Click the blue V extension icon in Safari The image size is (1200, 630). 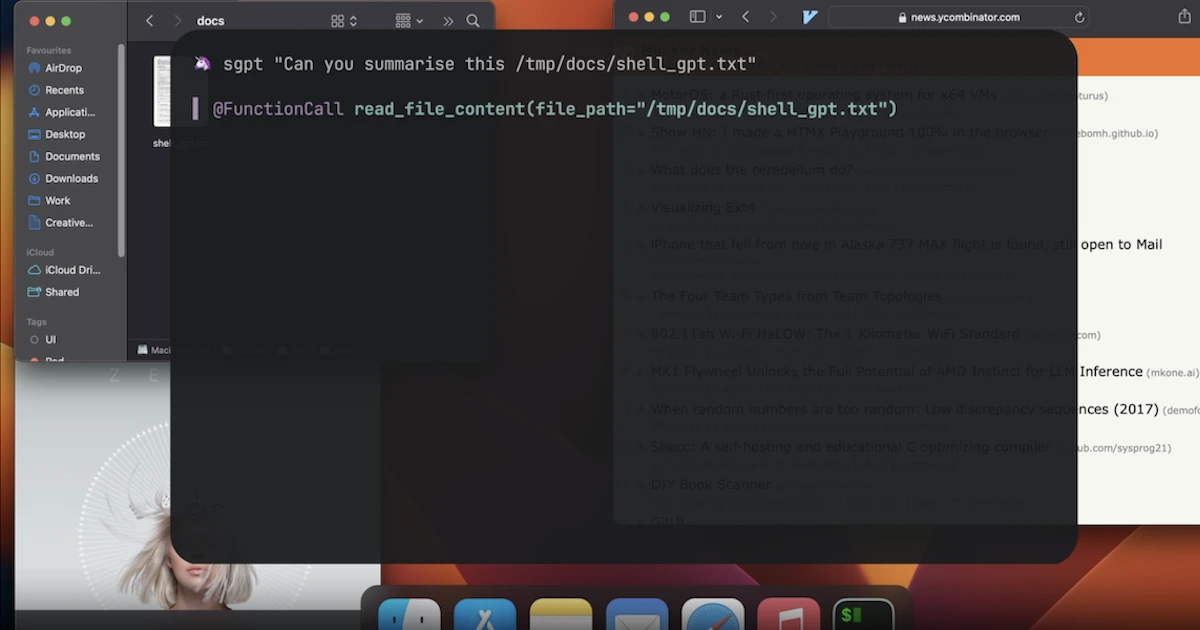[810, 17]
